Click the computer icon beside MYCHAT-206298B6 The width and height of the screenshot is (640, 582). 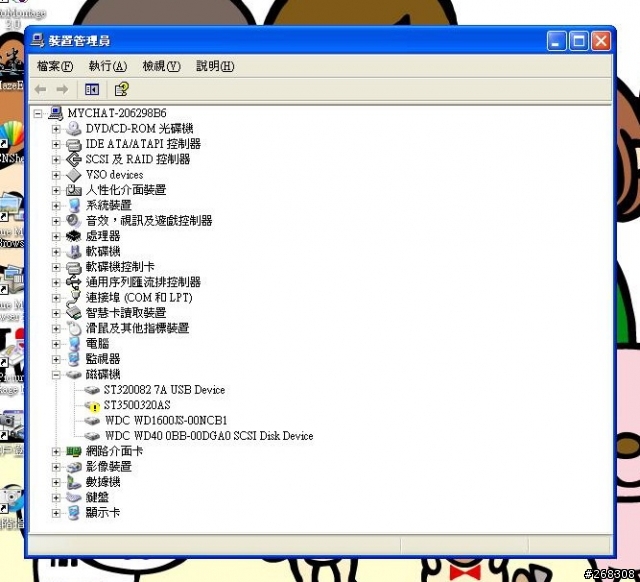[x=56, y=113]
